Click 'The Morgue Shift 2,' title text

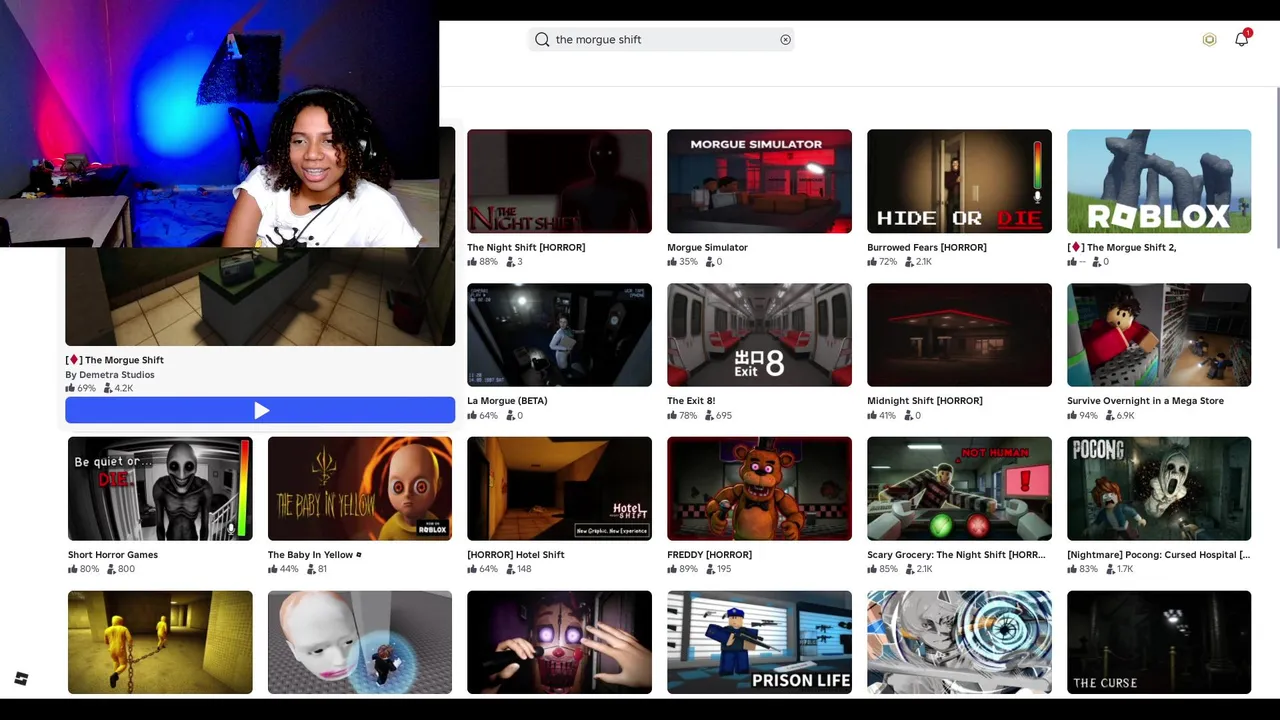(1122, 247)
